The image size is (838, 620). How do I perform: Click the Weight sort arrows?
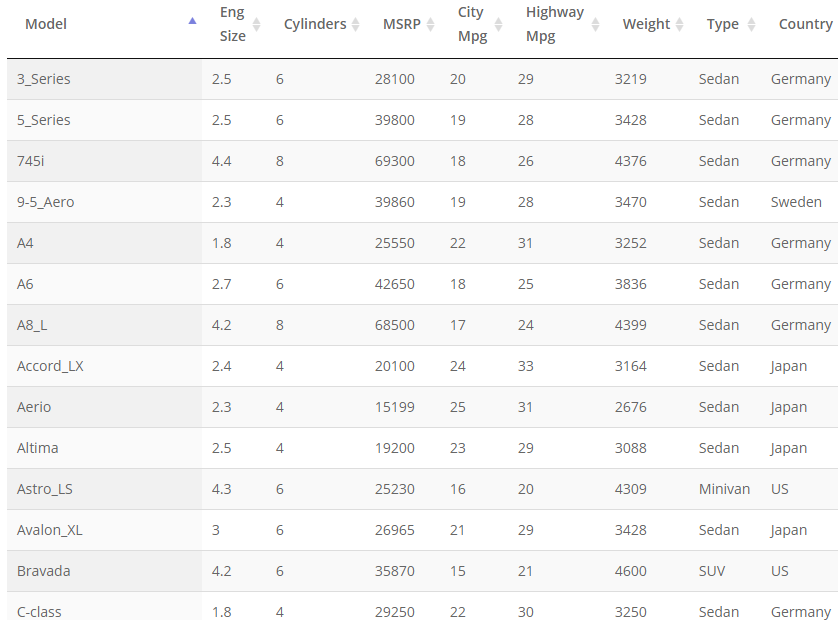tap(679, 24)
